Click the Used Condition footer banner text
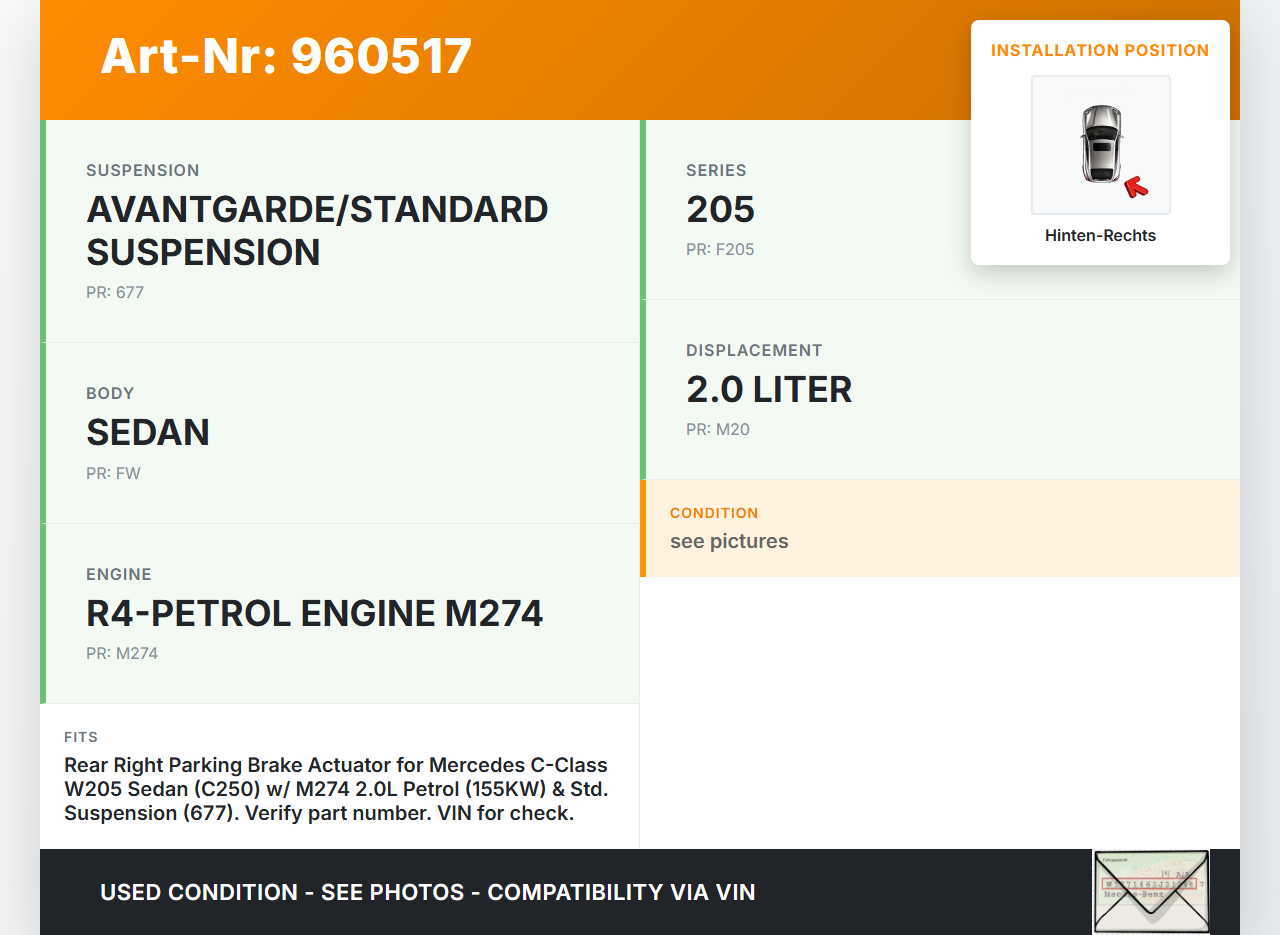The height and width of the screenshot is (935, 1280). click(x=427, y=892)
